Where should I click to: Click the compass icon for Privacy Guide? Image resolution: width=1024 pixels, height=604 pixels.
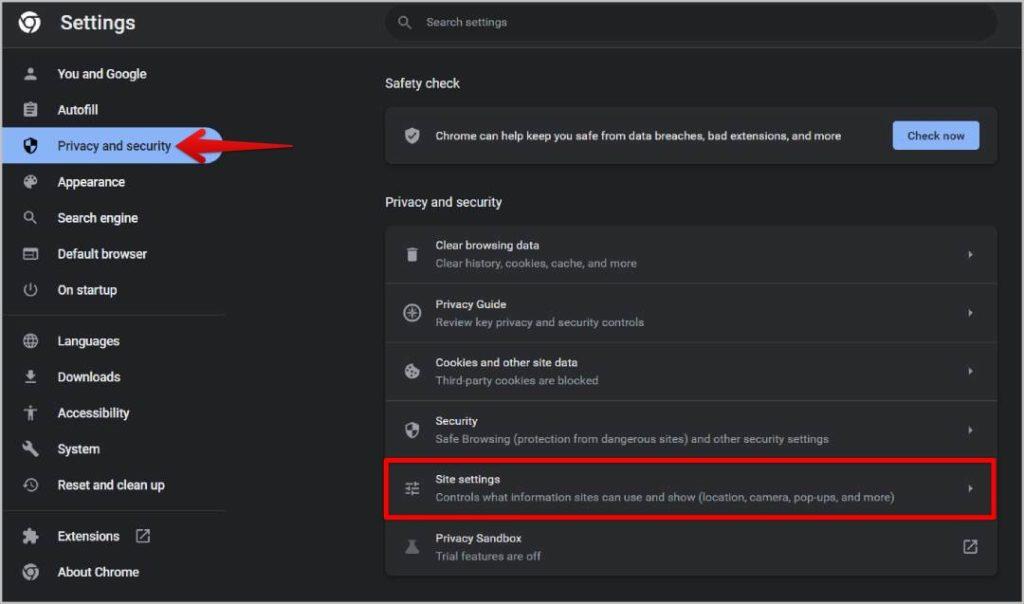(x=411, y=313)
